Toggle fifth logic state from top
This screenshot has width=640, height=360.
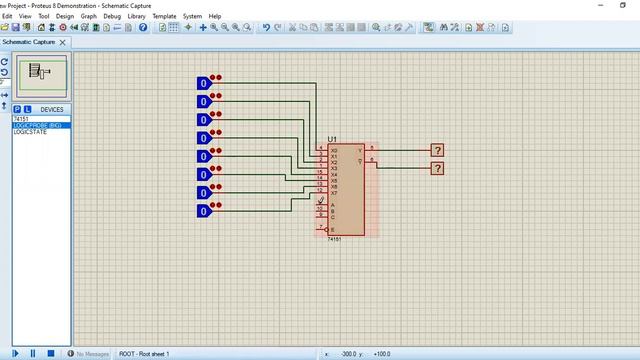[x=204, y=156]
